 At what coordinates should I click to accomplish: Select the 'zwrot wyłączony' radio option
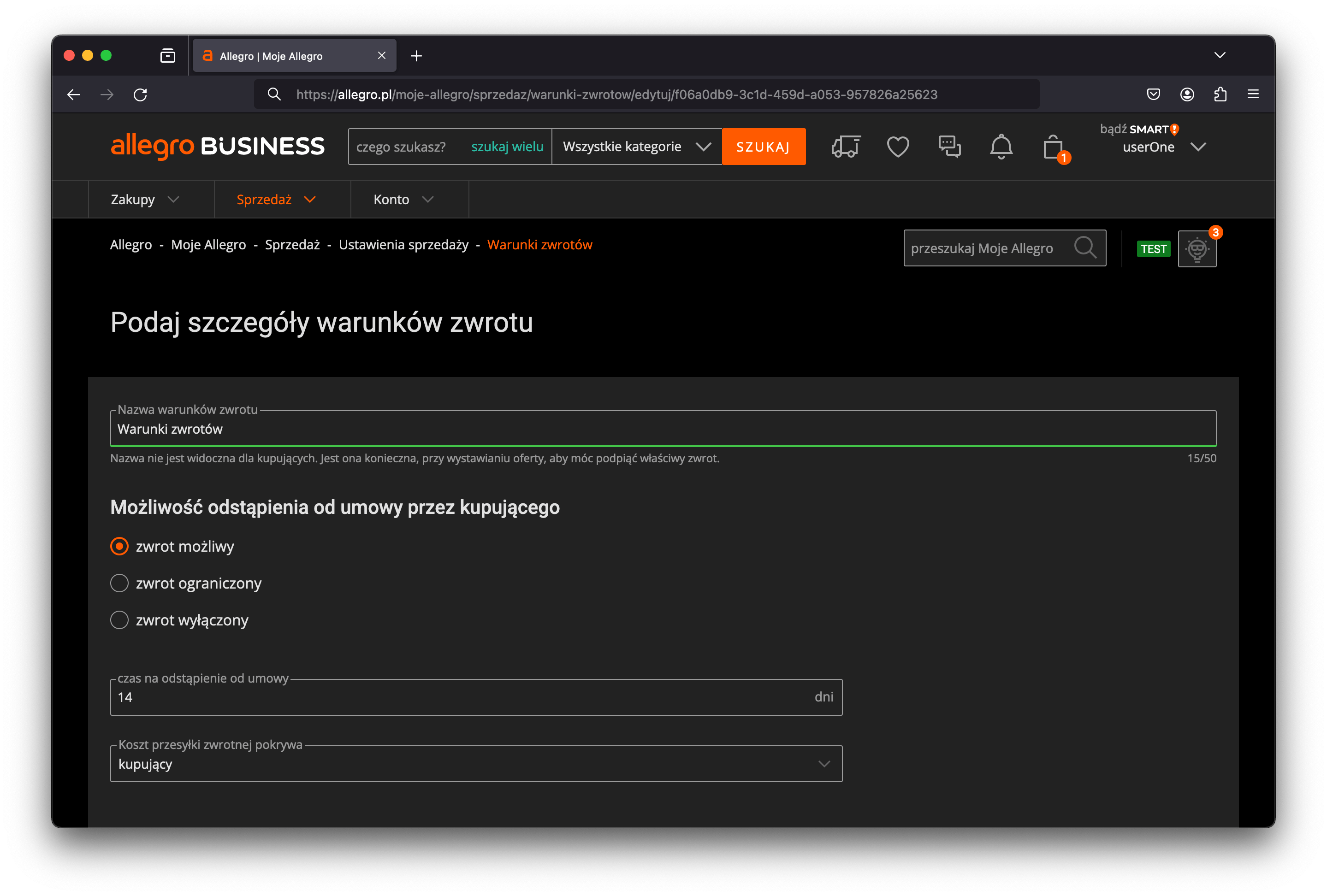tap(119, 620)
